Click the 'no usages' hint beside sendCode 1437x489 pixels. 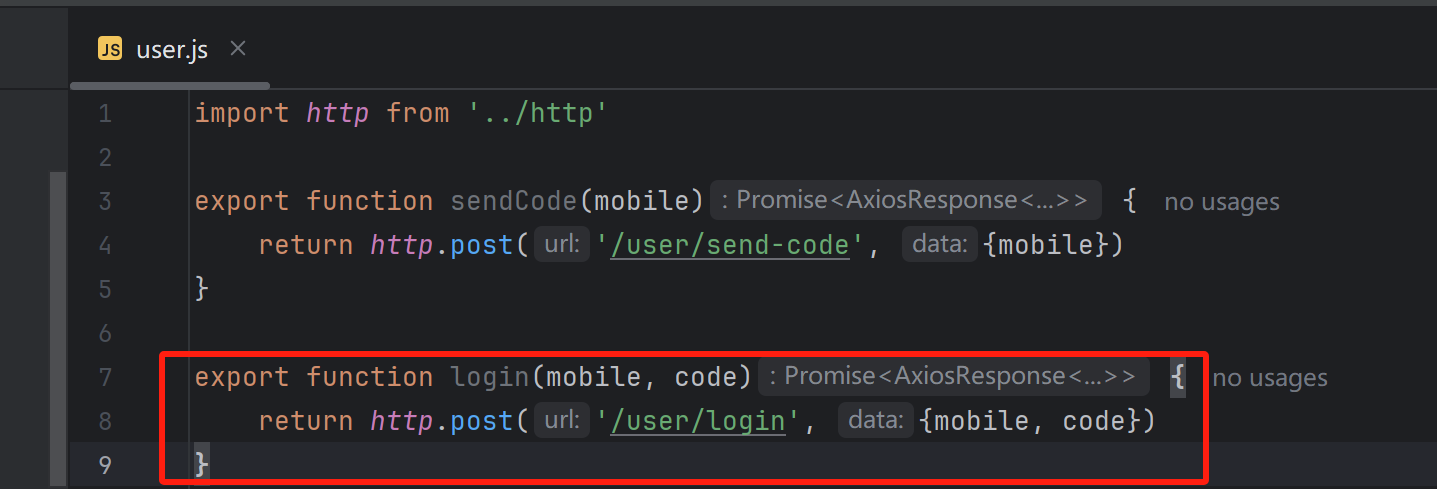1222,202
